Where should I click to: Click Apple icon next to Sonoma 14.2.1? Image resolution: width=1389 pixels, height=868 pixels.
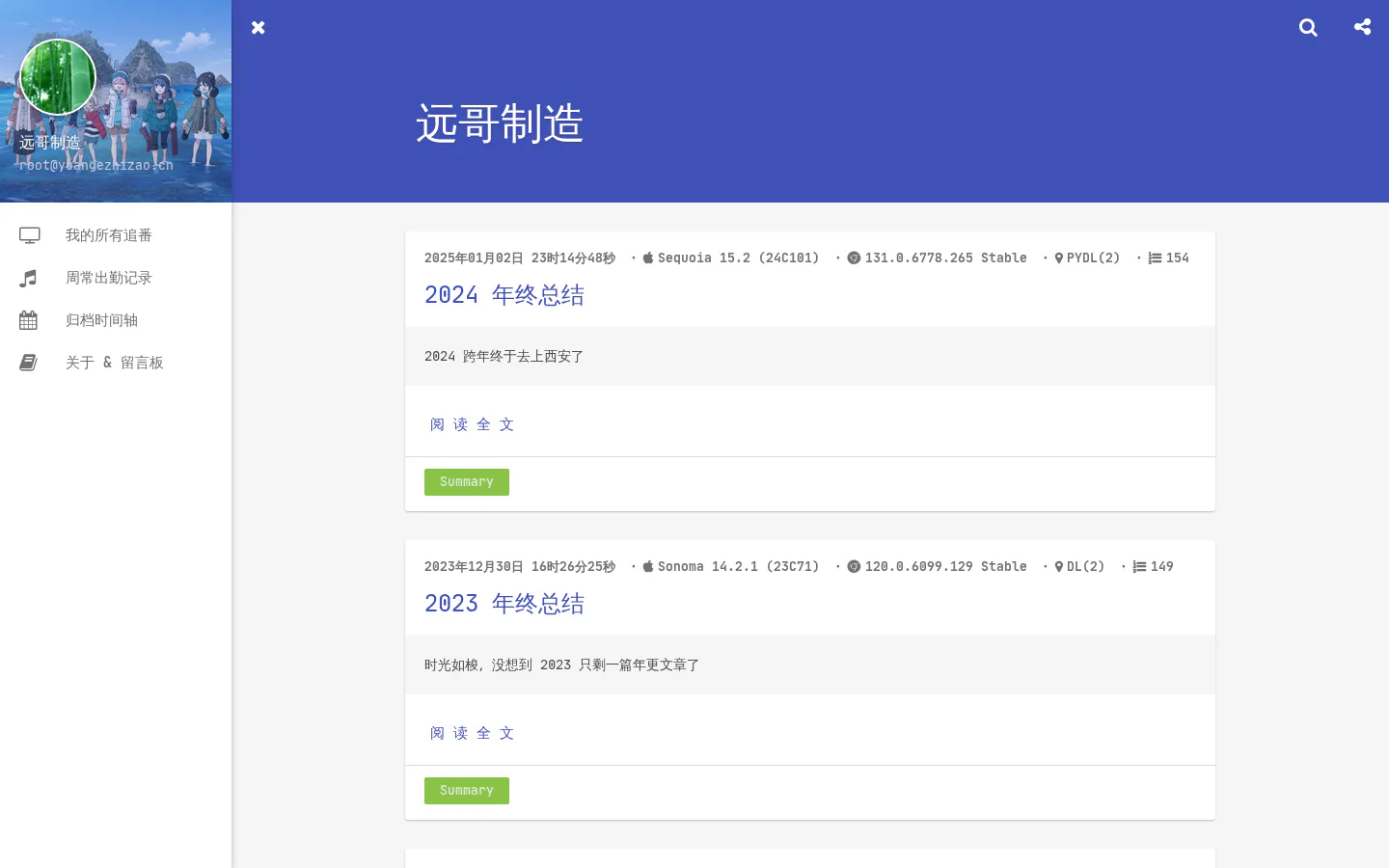pyautogui.click(x=648, y=566)
